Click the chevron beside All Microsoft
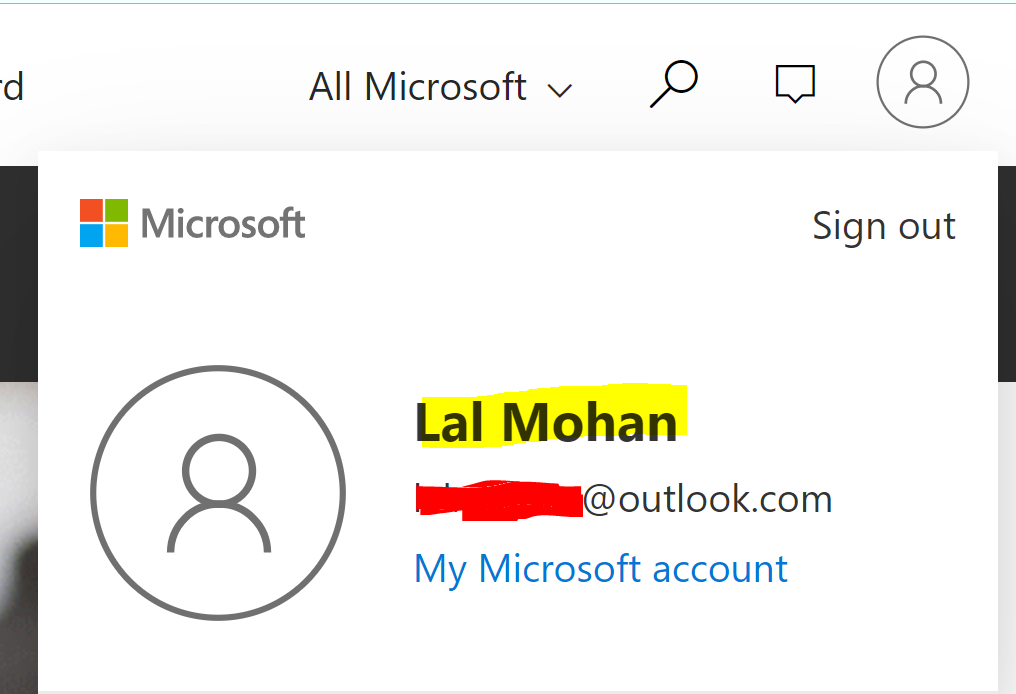The width and height of the screenshot is (1016, 694). tap(560, 90)
